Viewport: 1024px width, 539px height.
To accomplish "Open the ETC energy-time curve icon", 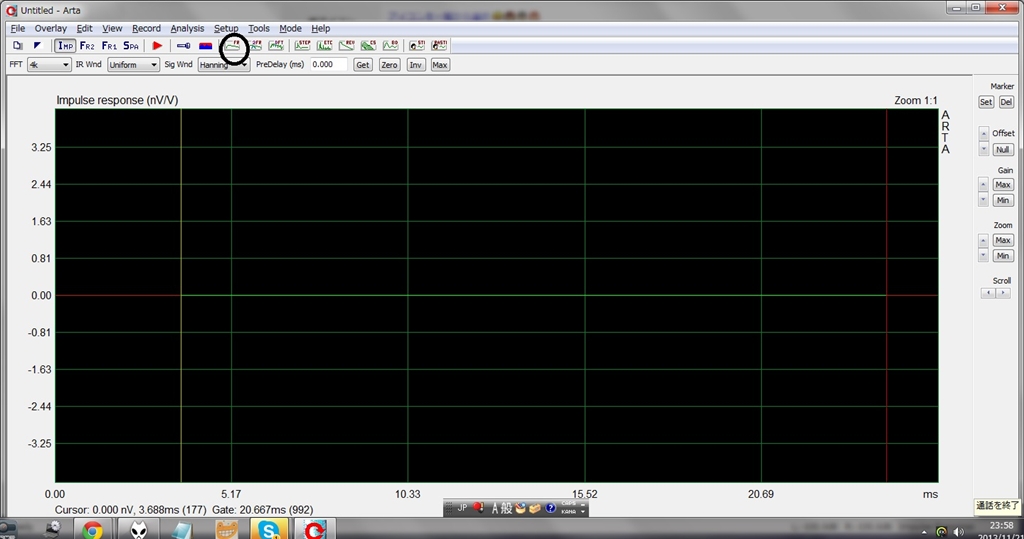I will [325, 46].
